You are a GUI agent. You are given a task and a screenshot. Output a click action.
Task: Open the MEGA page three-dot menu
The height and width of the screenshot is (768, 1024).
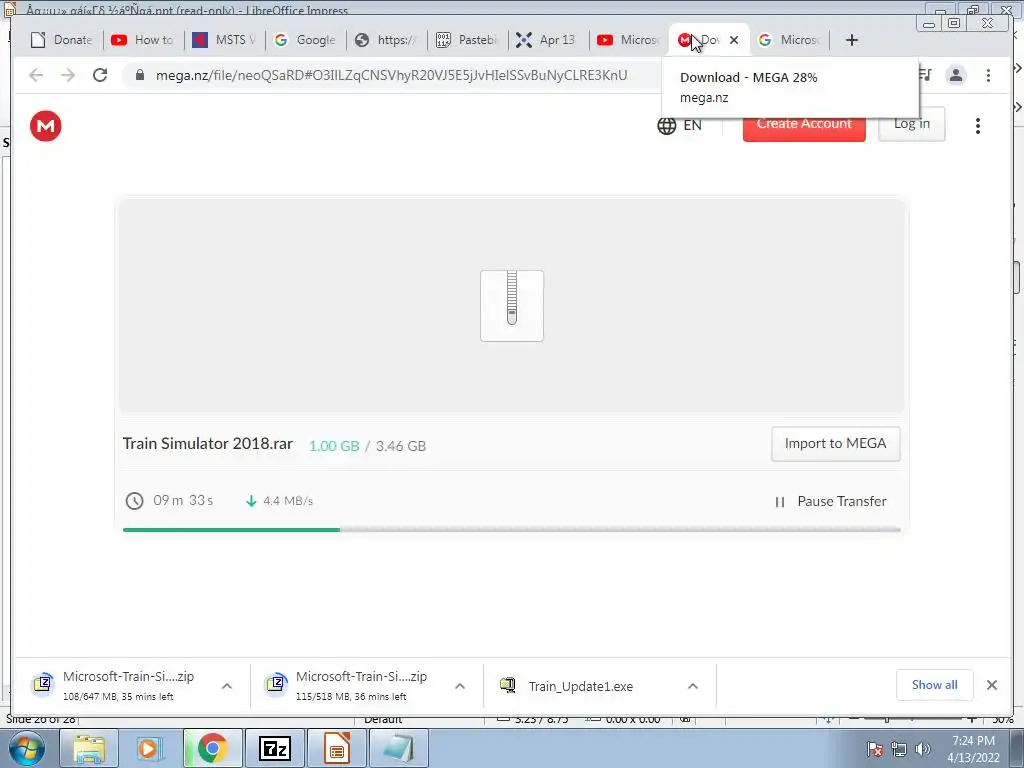[978, 126]
